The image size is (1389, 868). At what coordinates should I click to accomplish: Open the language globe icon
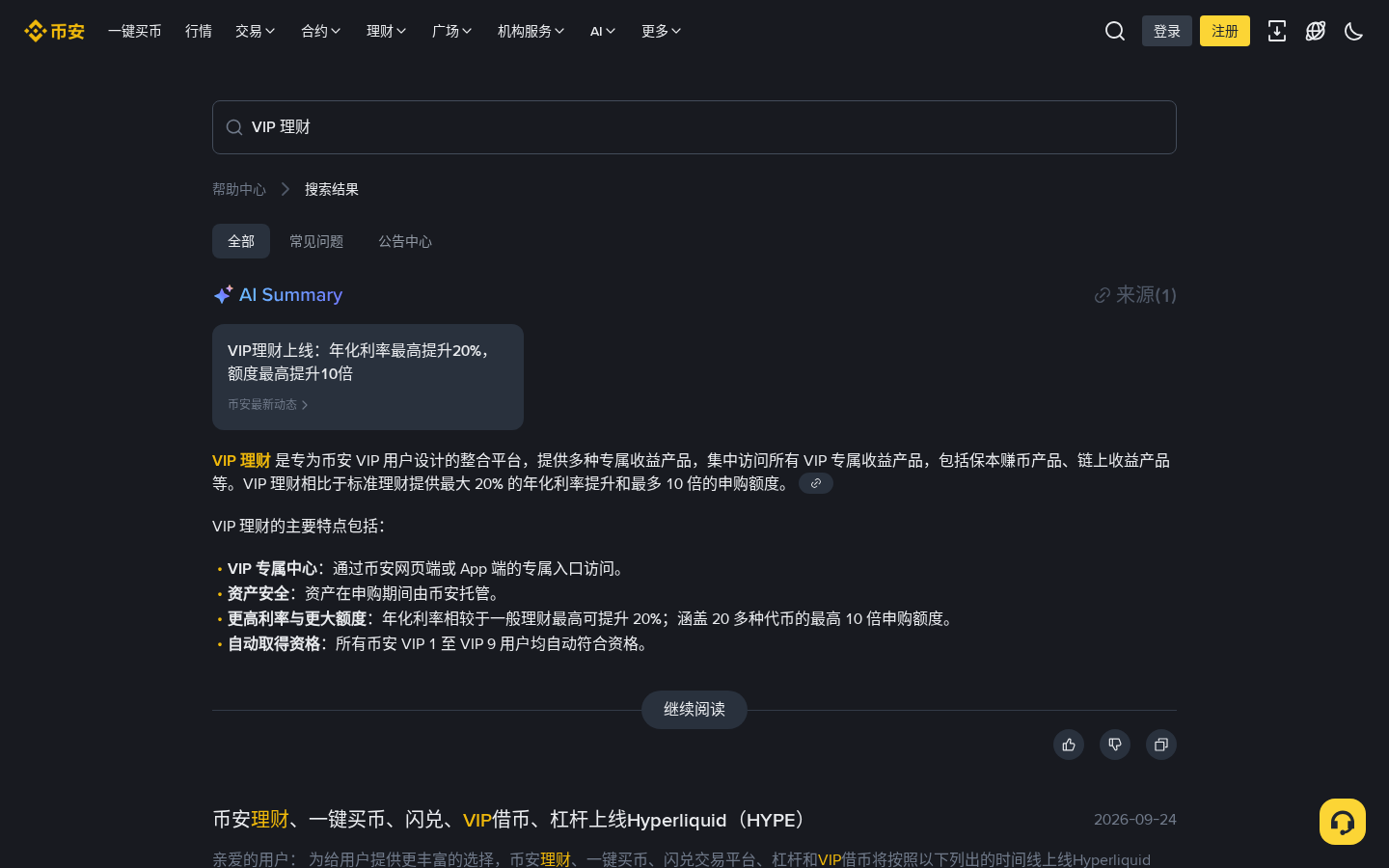coord(1316,31)
